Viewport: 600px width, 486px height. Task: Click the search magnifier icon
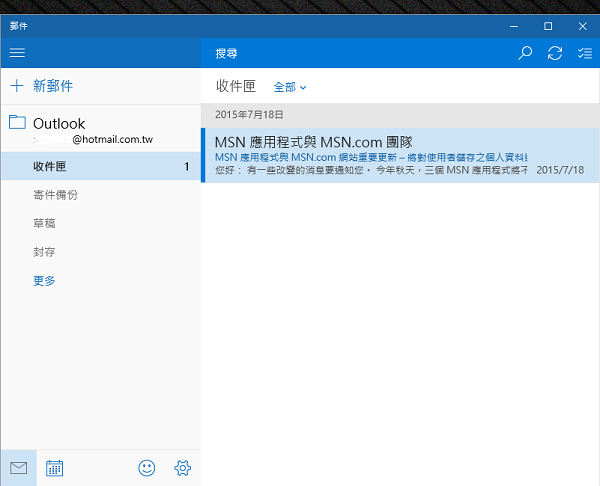[x=525, y=53]
